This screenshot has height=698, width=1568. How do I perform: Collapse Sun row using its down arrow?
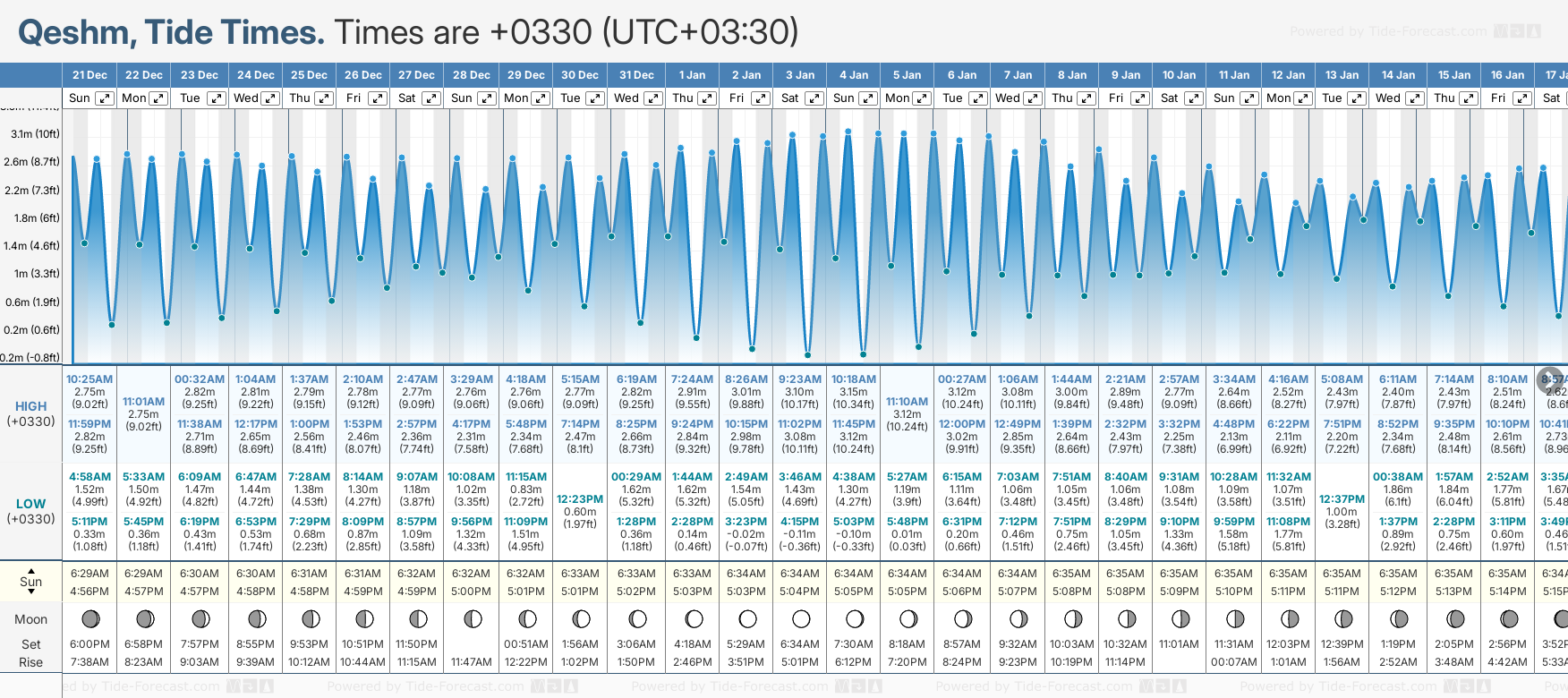31,592
